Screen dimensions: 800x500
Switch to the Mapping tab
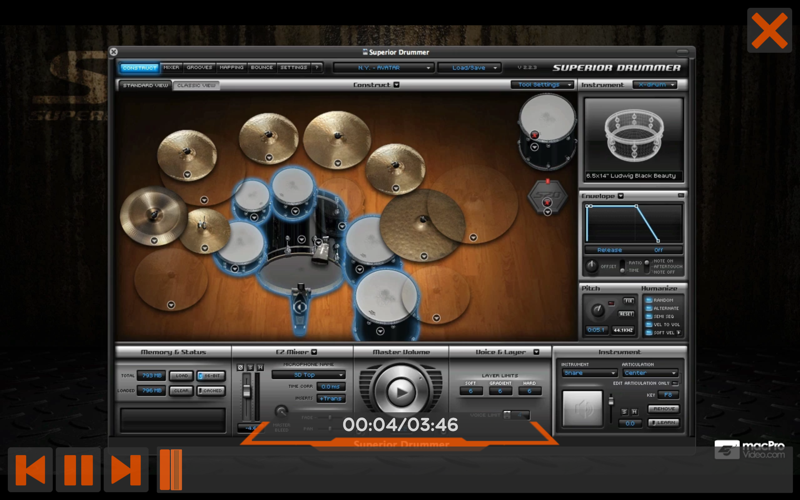232,67
